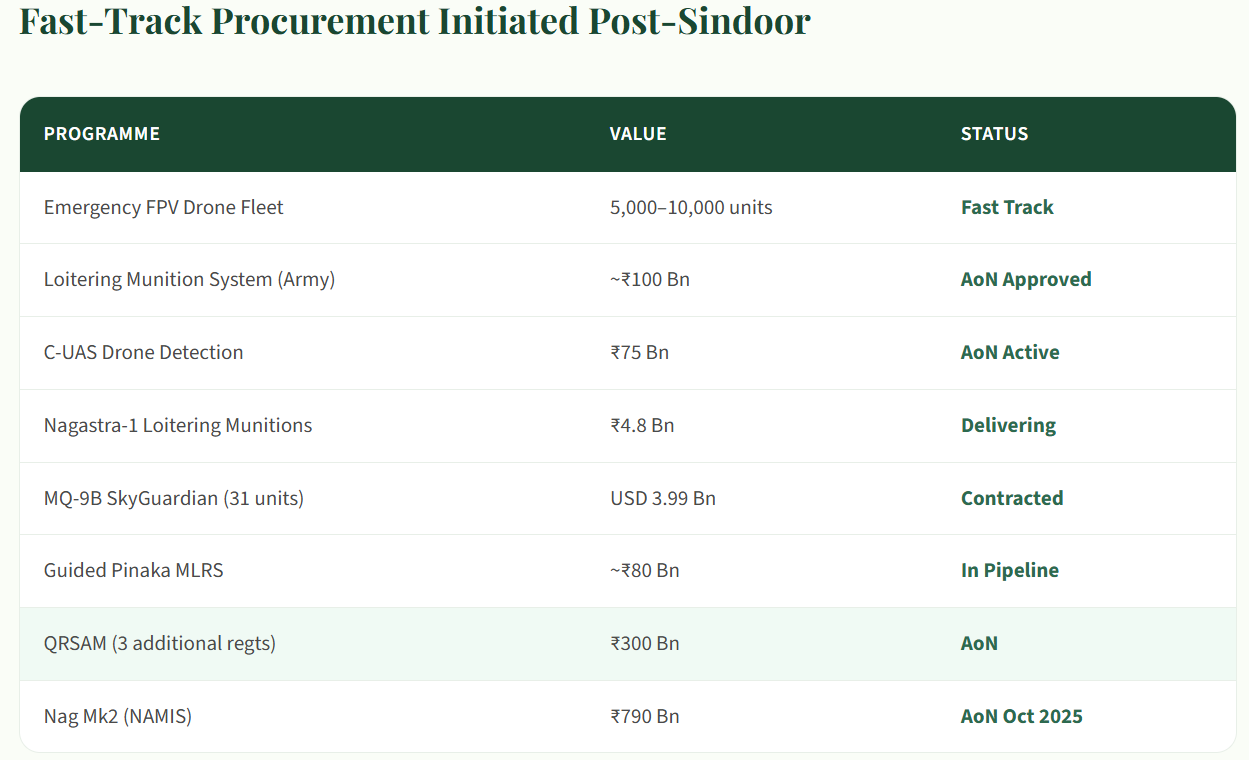
Task: Click the Fast Track status label
Action: 1007,207
